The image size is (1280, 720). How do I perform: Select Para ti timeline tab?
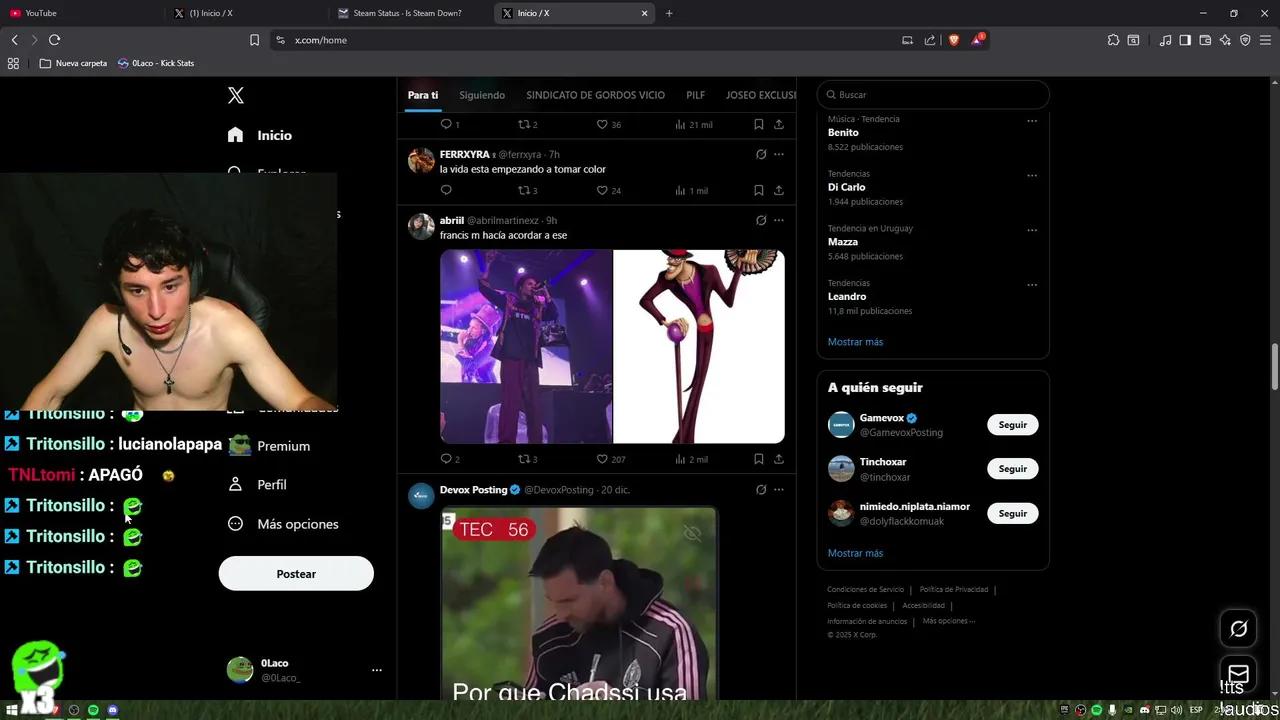[423, 95]
